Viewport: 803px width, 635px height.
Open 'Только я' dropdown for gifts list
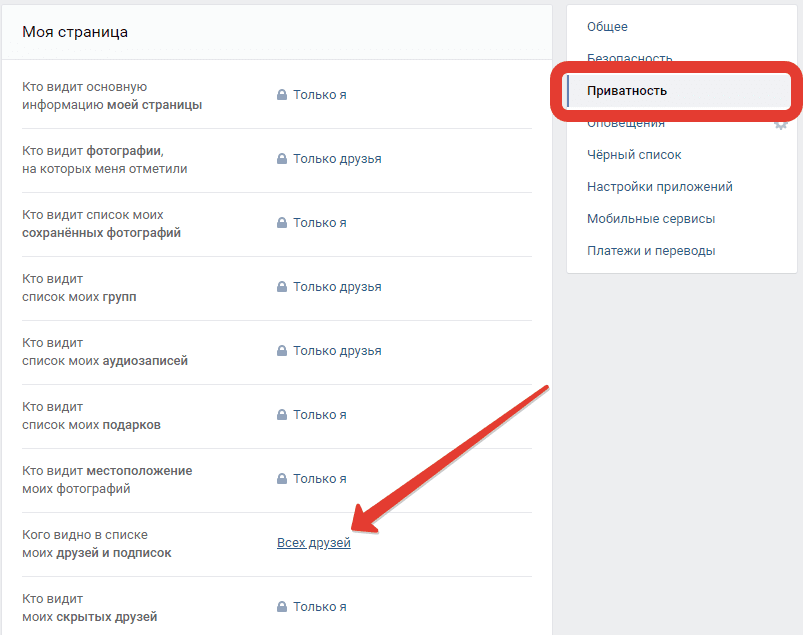pos(319,415)
